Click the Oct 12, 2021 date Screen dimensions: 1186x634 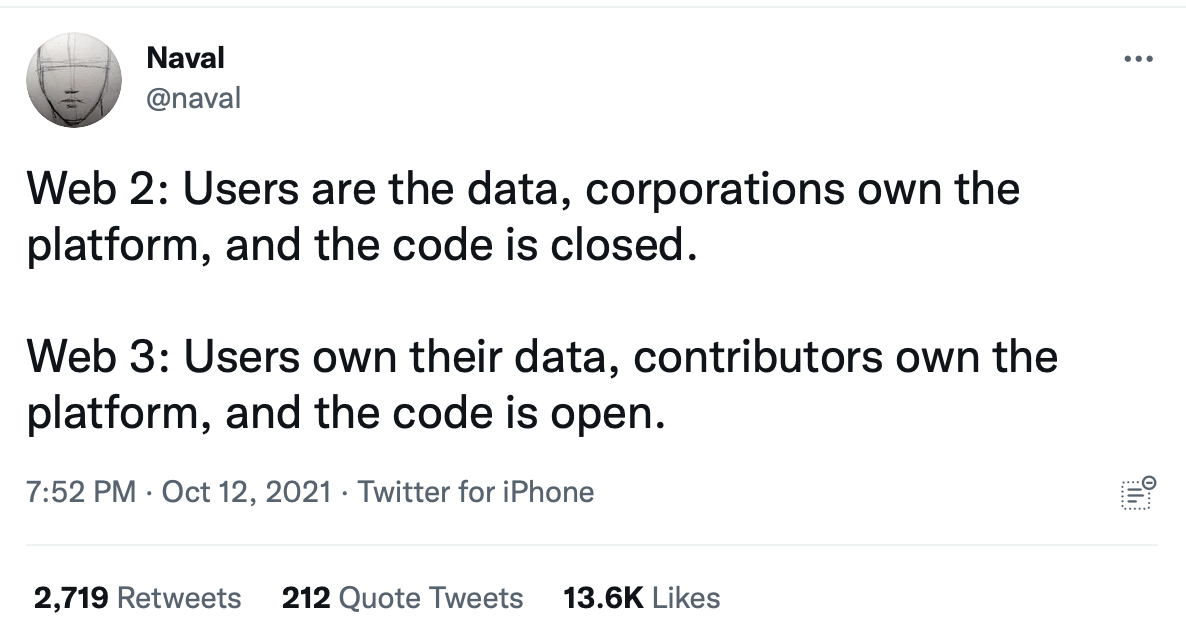pyautogui.click(x=247, y=492)
